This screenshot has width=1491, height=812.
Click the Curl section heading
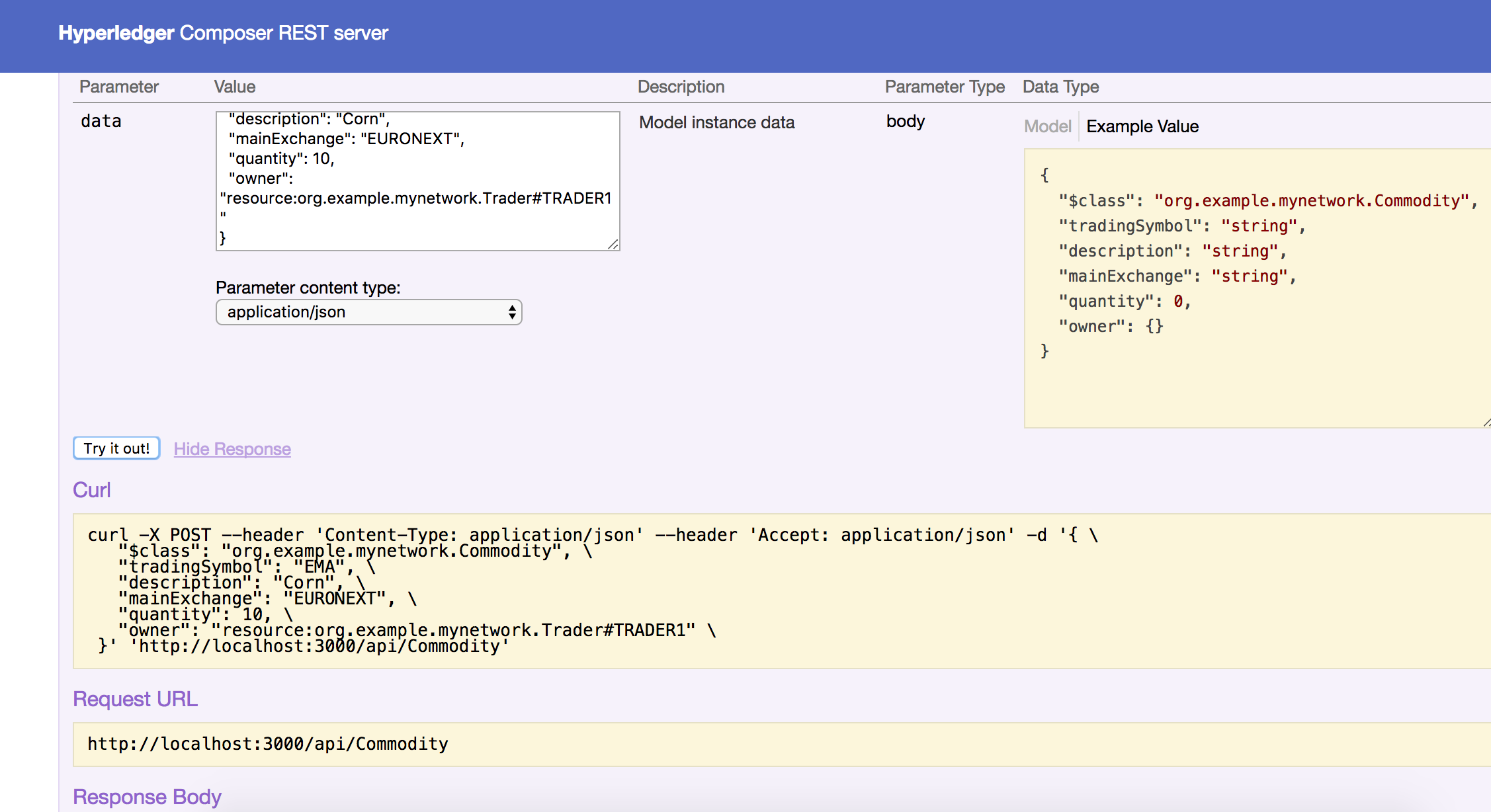[92, 490]
